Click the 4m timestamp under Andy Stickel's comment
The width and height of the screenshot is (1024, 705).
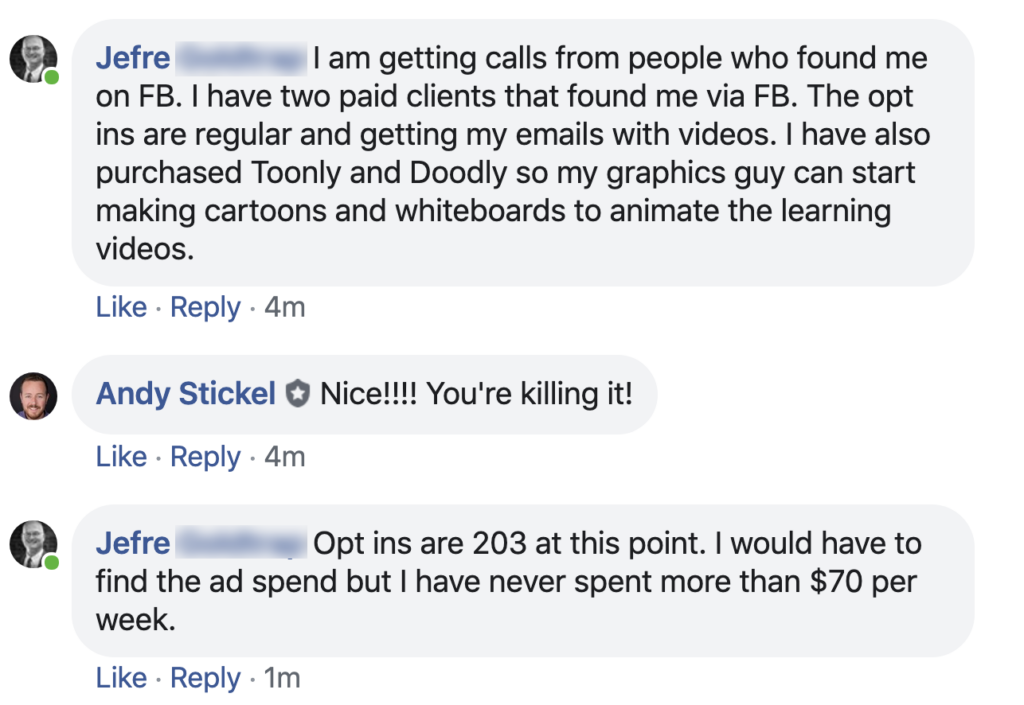(x=284, y=457)
